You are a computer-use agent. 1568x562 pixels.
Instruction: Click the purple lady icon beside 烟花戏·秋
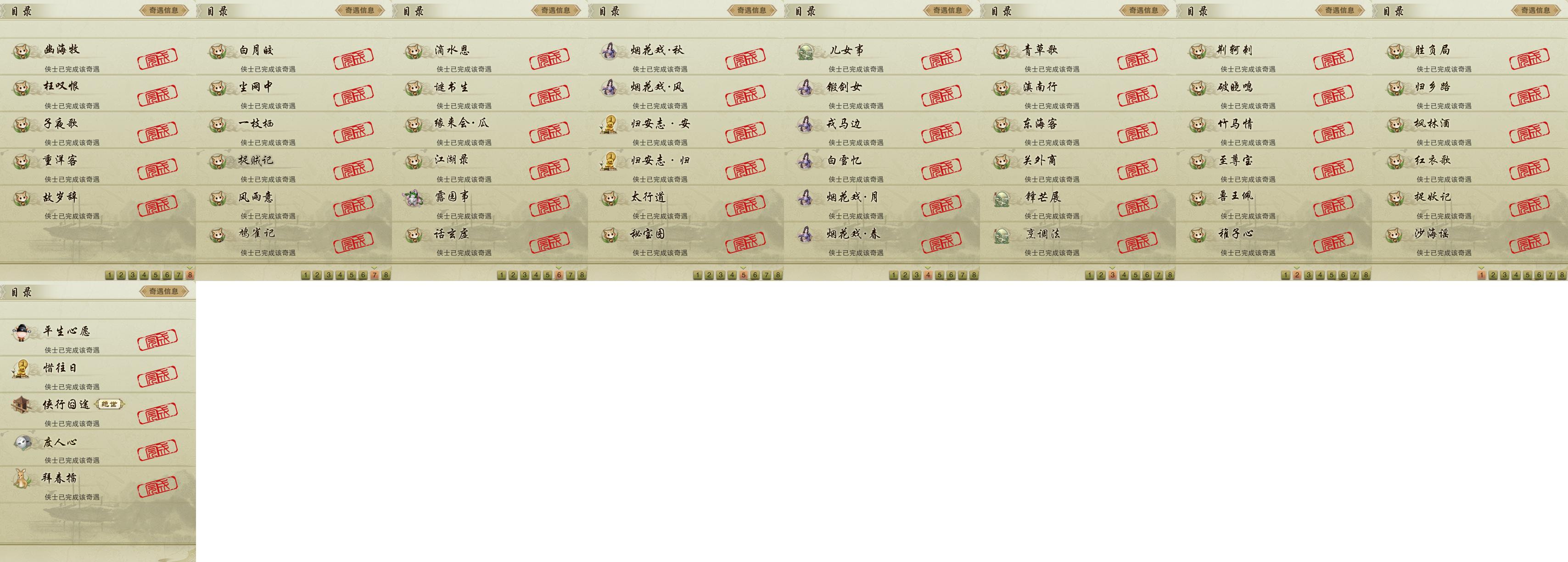pyautogui.click(x=609, y=51)
